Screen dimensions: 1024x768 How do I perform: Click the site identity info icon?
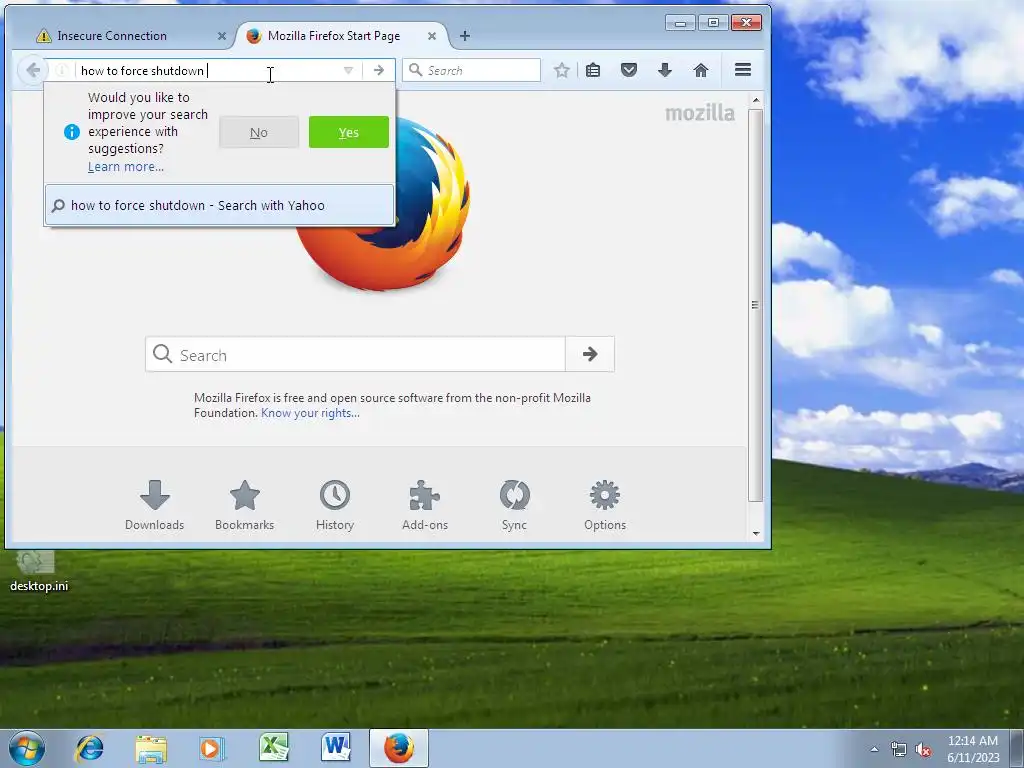(61, 70)
